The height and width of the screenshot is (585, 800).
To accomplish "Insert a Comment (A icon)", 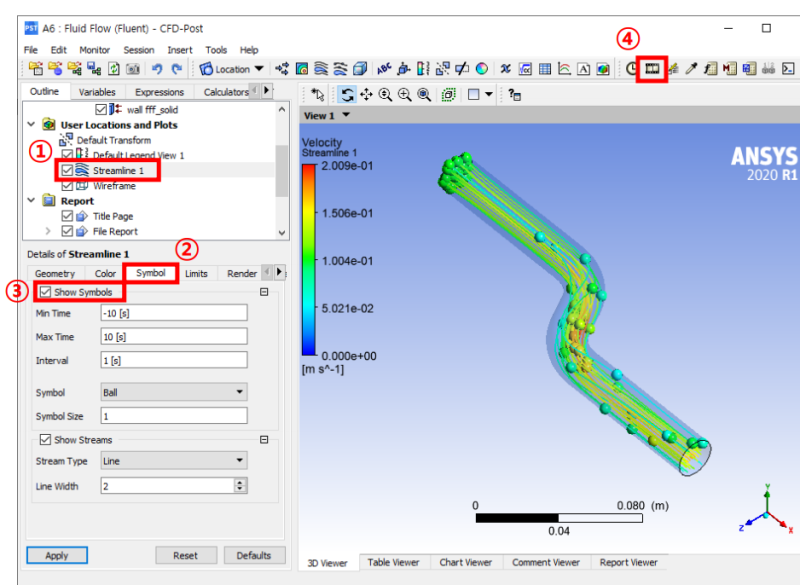I will tap(584, 69).
